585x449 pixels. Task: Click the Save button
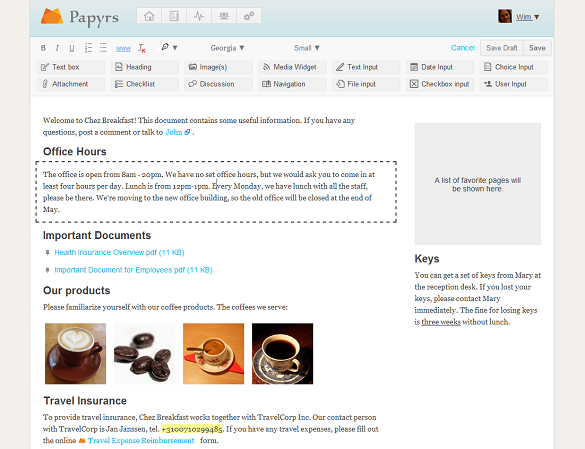(x=537, y=48)
